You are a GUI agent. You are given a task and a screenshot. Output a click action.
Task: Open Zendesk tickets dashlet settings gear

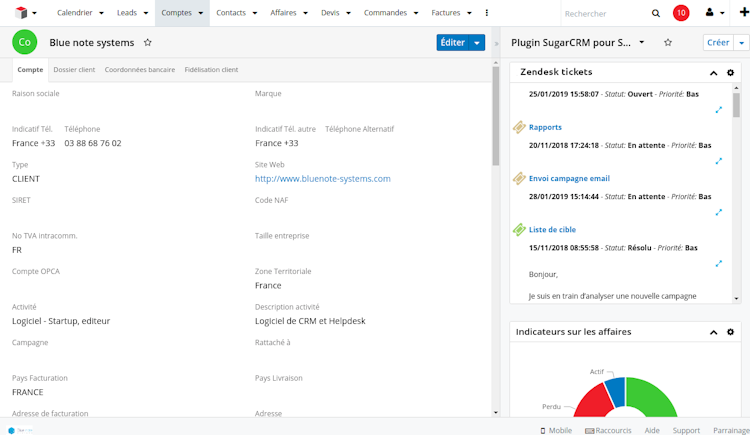pos(730,73)
